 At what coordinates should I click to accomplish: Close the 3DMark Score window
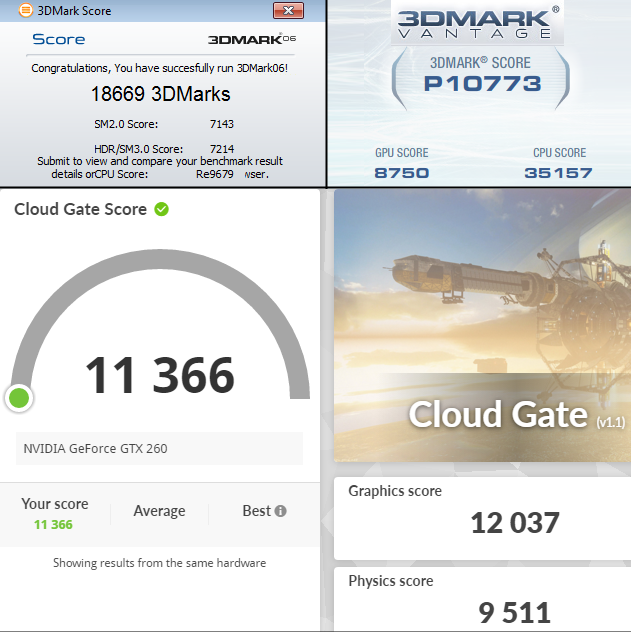[x=288, y=11]
